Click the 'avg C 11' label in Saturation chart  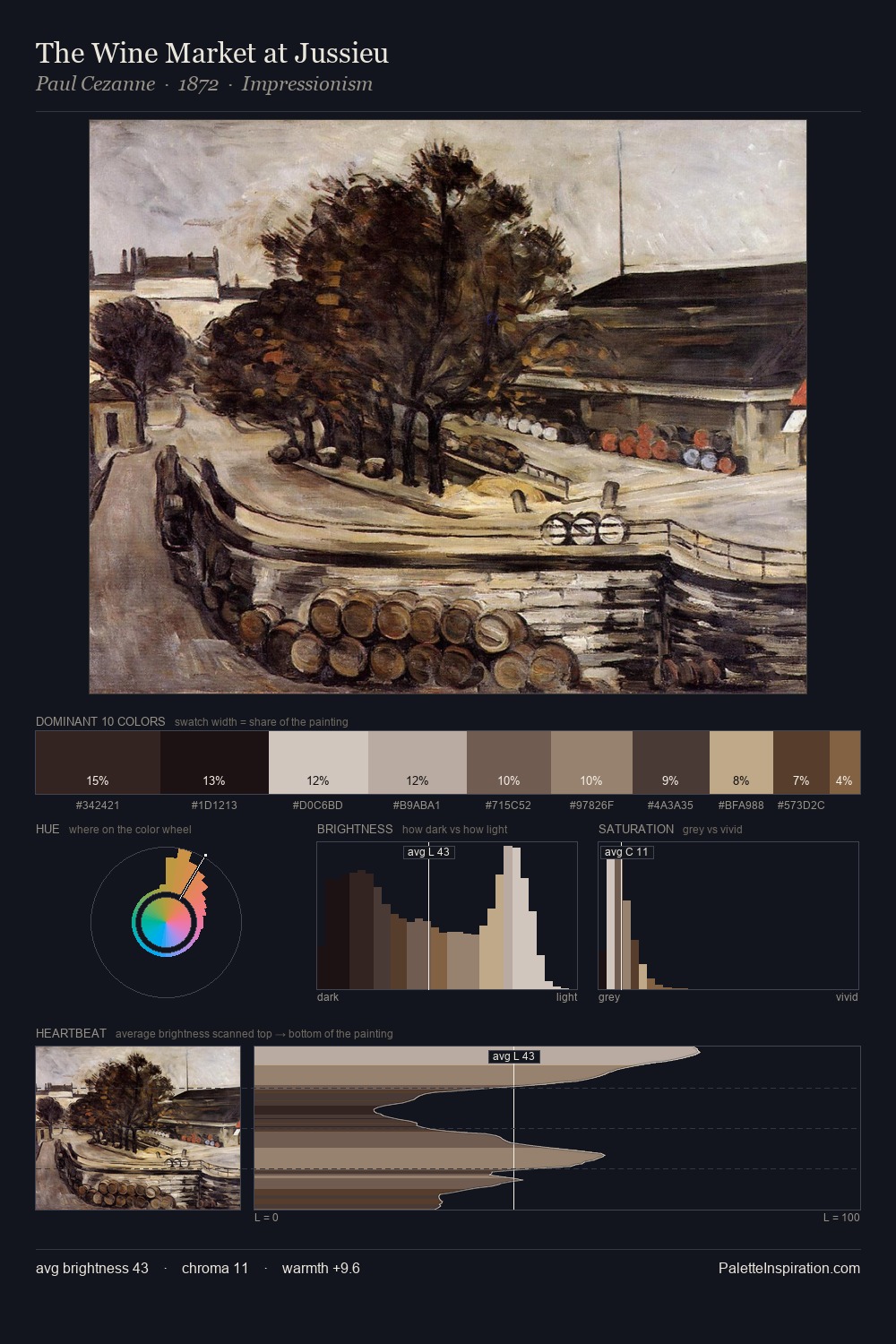(x=626, y=852)
